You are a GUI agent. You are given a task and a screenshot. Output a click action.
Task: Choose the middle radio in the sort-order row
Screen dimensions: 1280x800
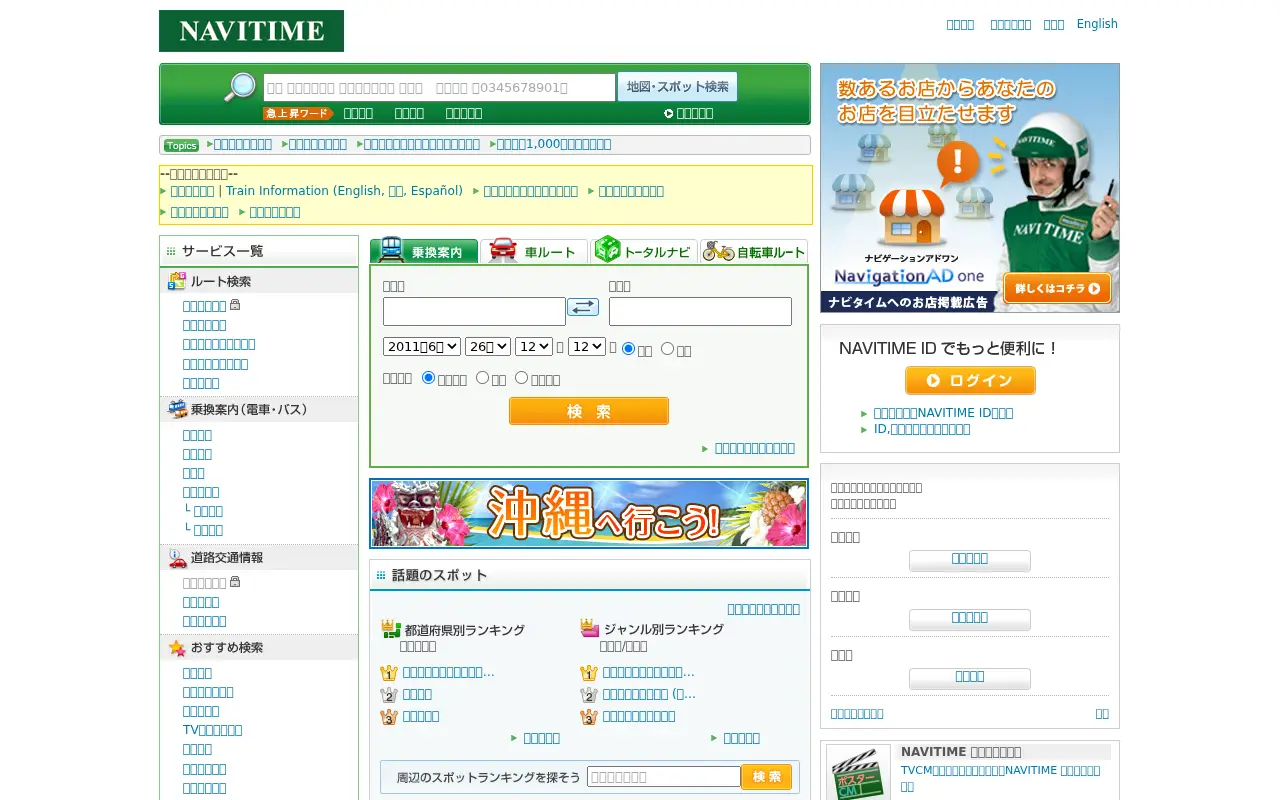click(482, 378)
